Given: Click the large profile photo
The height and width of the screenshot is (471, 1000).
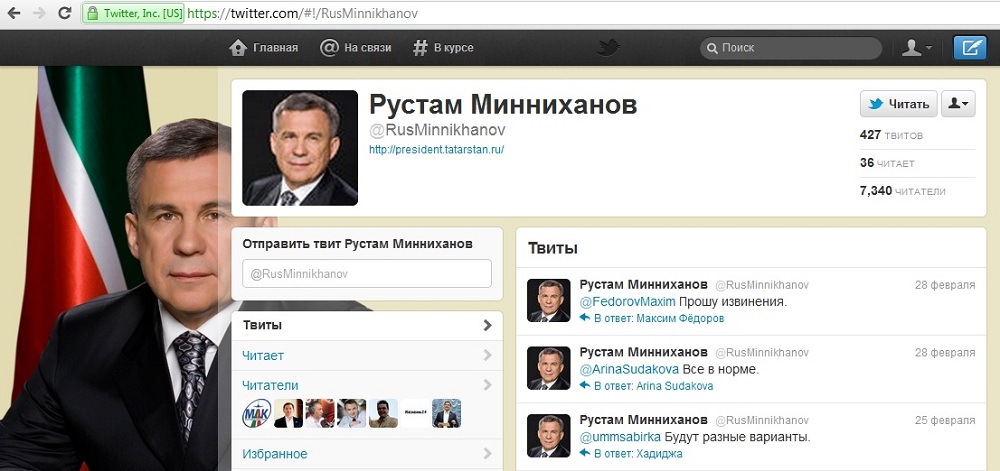Looking at the screenshot, I should click(x=300, y=148).
